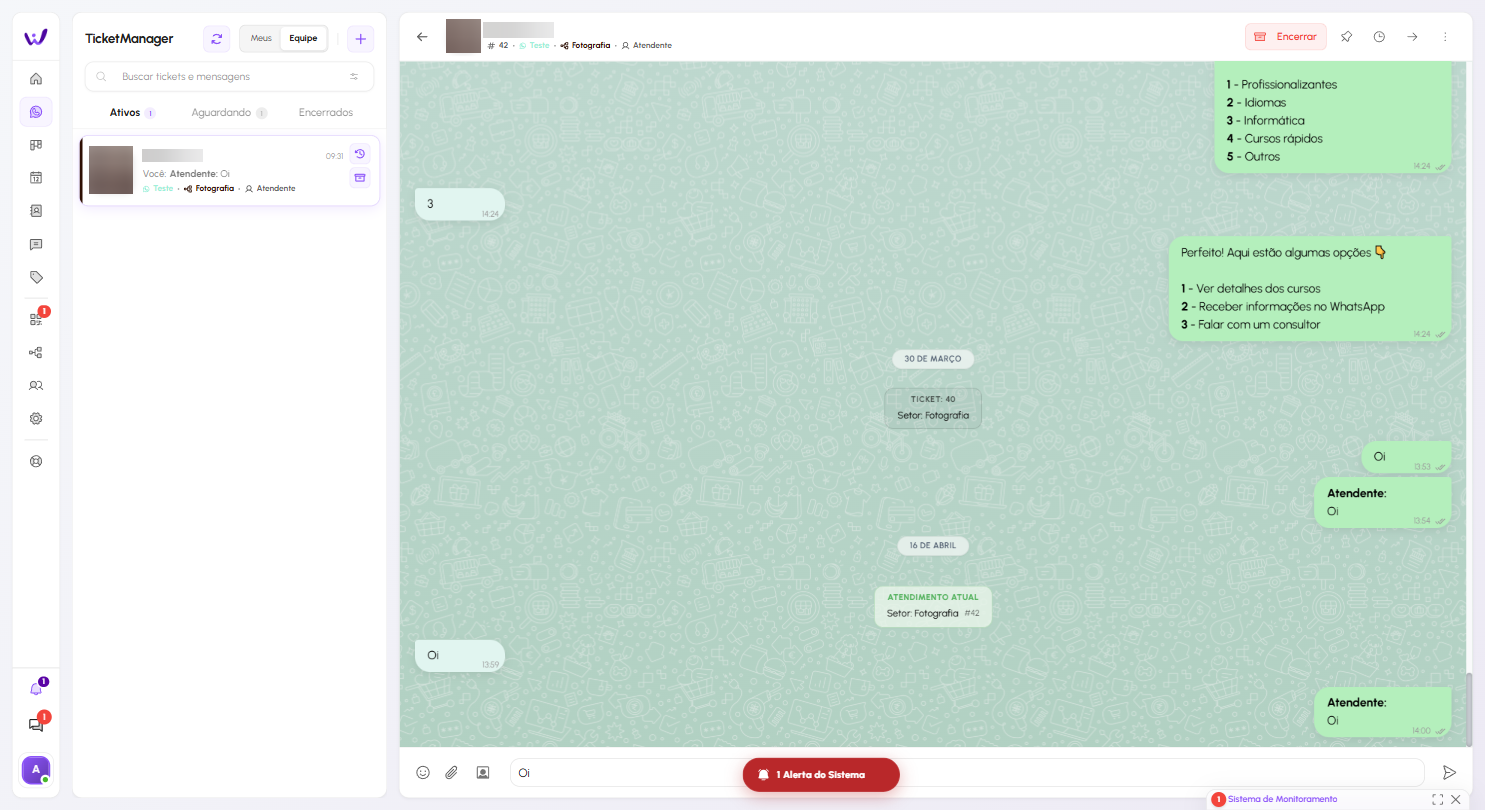Click the paperclip attachment icon
1485x810 pixels.
(x=452, y=772)
